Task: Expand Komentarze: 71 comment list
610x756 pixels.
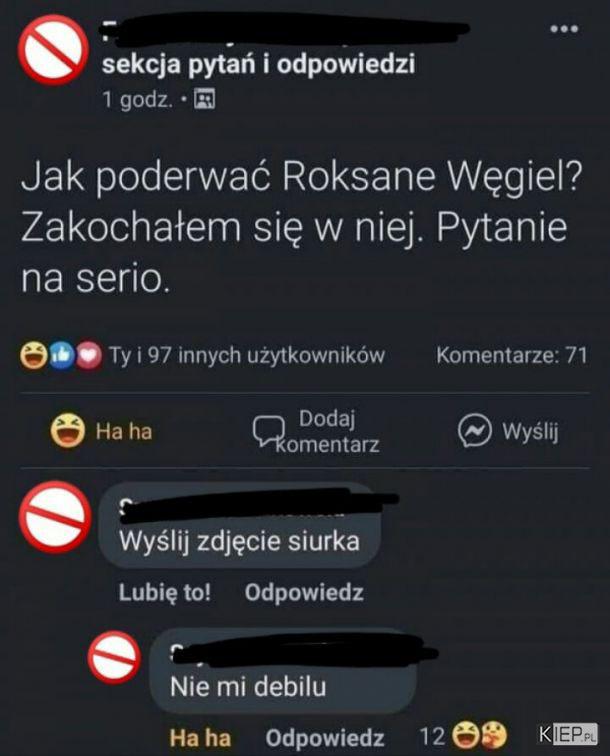Action: click(512, 355)
